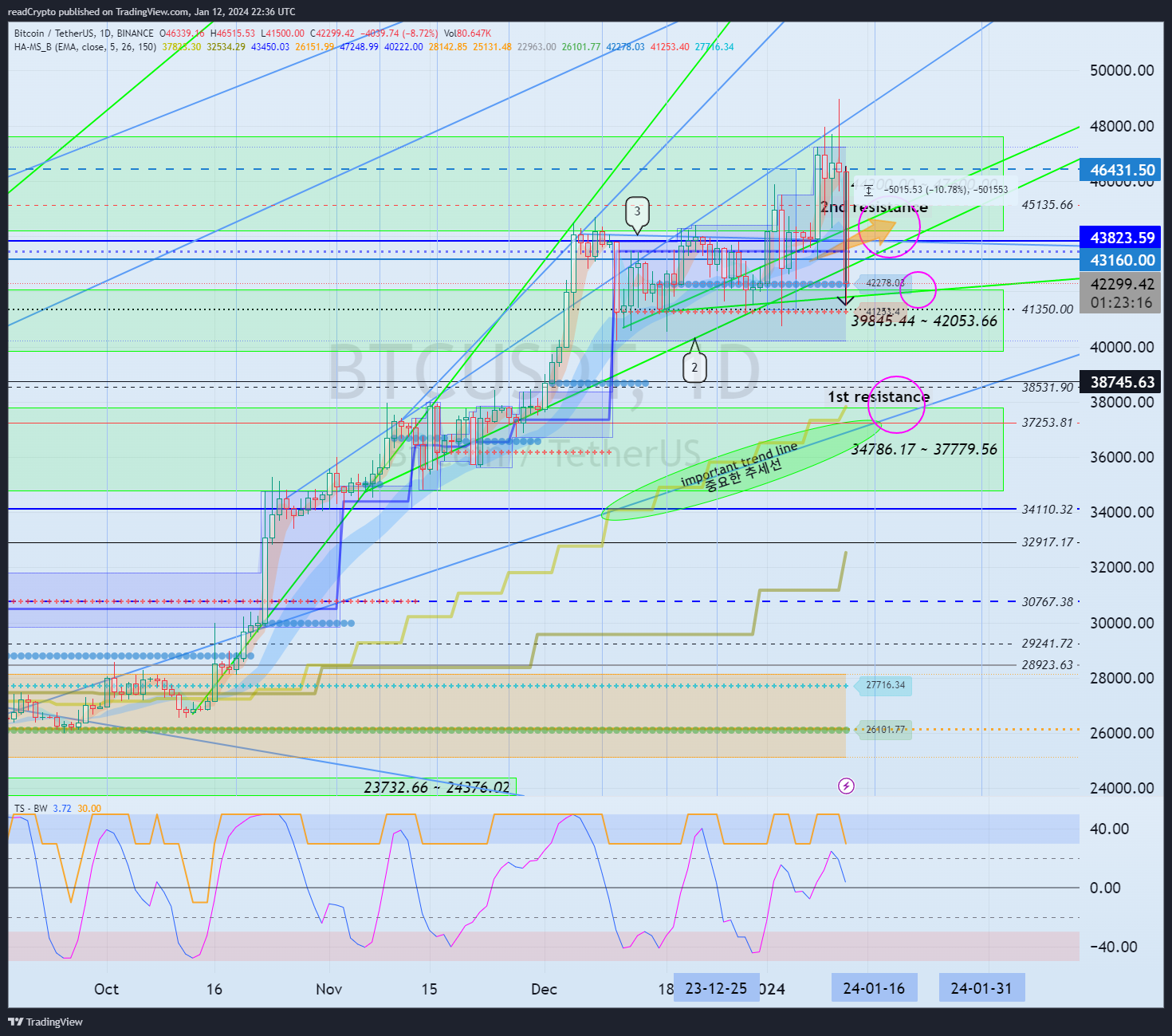Select the callout bubble numbered 3
1172x1036 pixels.
pos(637,214)
